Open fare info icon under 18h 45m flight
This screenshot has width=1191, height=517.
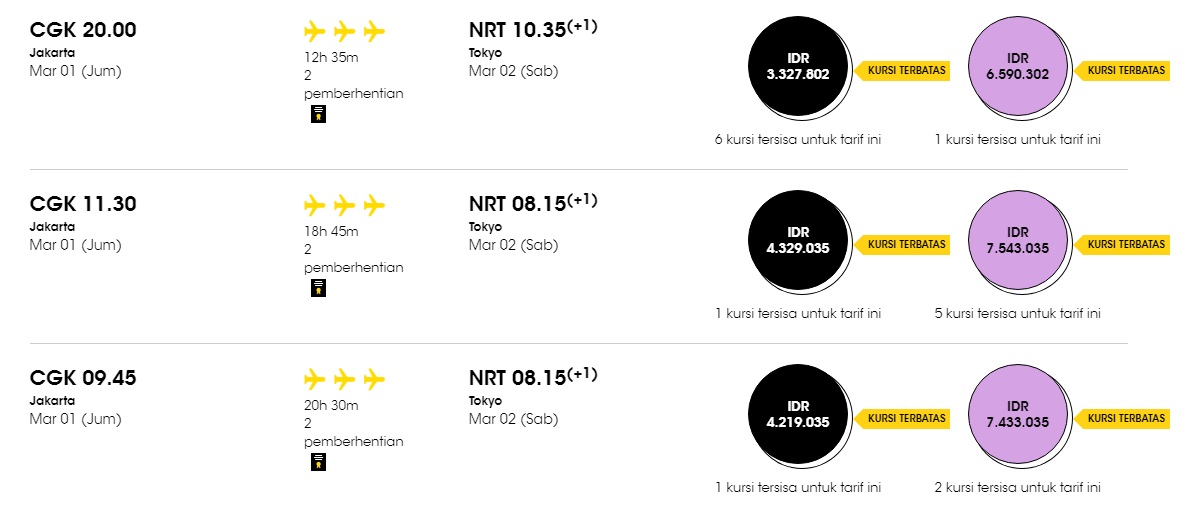click(x=318, y=288)
